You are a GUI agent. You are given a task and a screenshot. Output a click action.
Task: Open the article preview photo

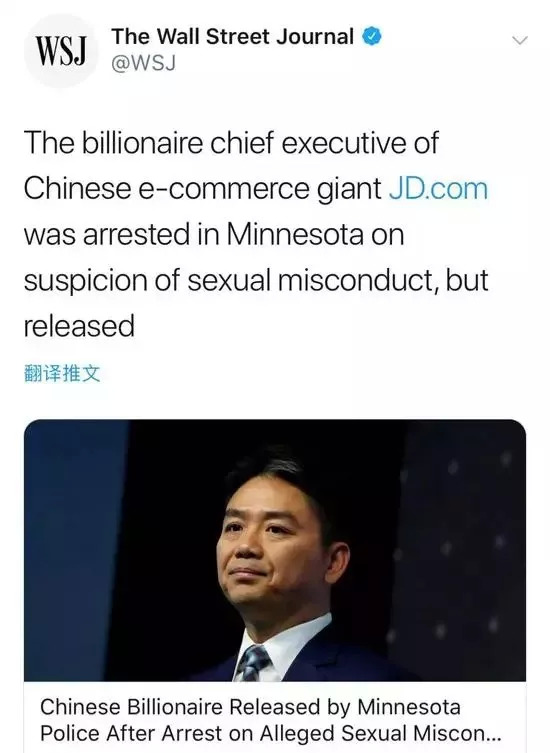[x=275, y=550]
